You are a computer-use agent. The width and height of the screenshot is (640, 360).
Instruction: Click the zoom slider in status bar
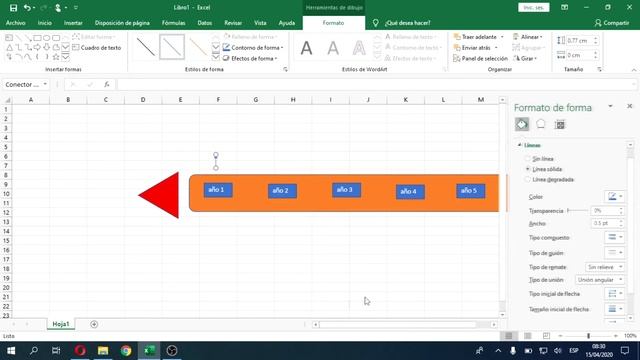coord(588,336)
